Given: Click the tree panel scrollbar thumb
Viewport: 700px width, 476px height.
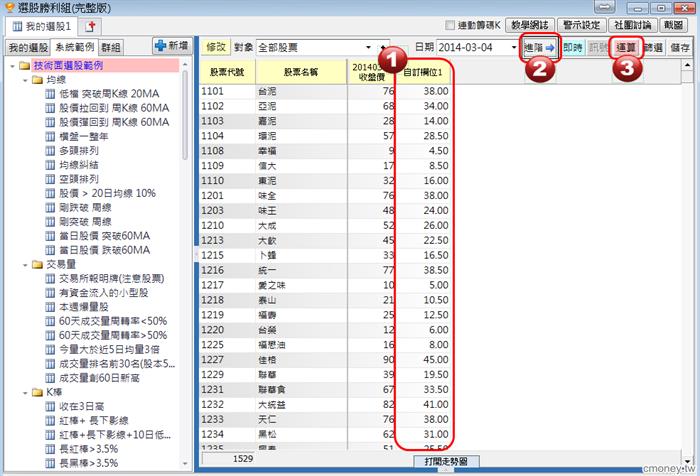Looking at the screenshot, I should point(185,115).
